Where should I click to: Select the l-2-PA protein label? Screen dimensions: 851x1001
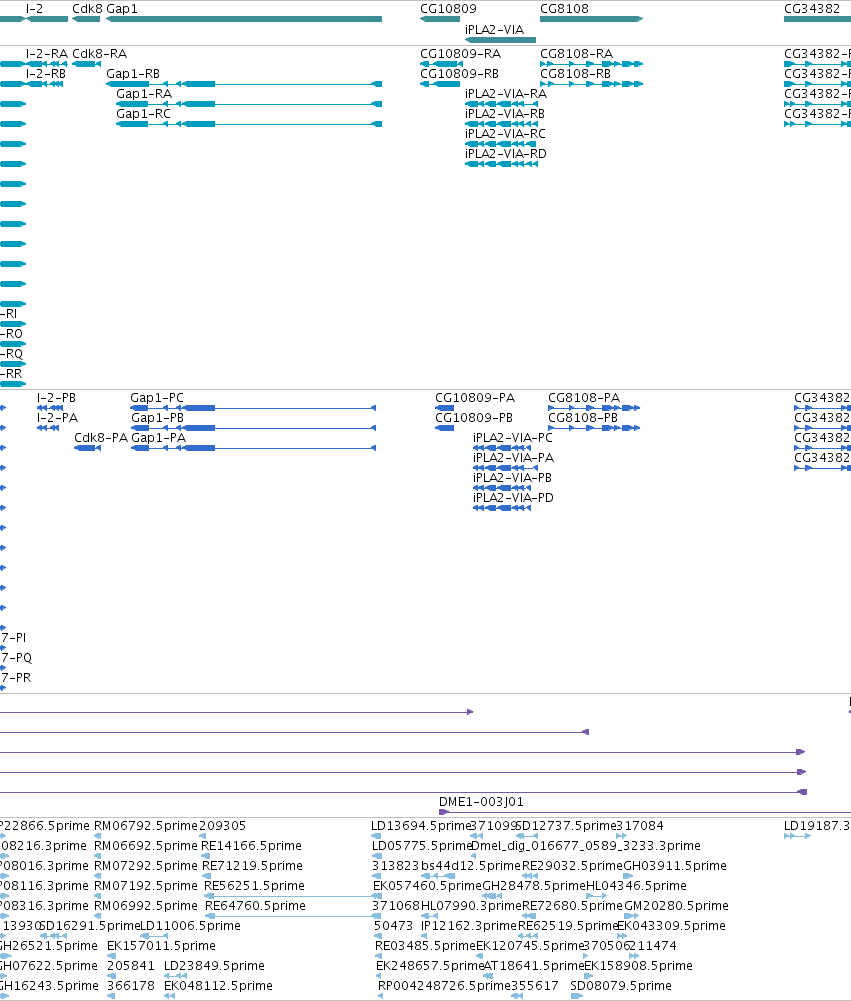(x=57, y=418)
